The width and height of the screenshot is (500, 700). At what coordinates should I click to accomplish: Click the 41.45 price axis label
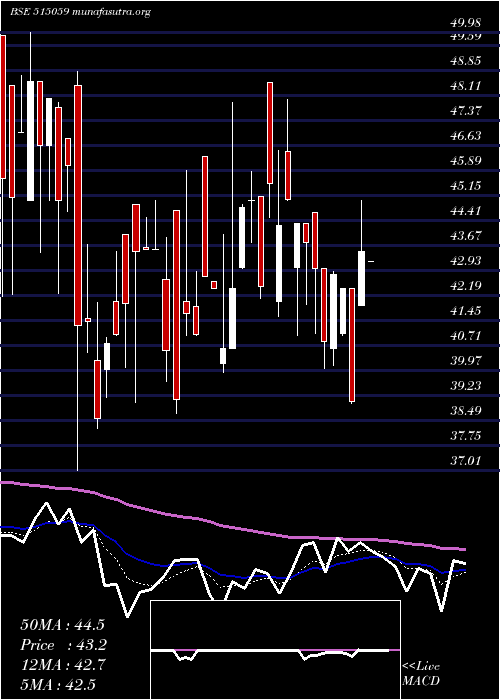click(467, 311)
